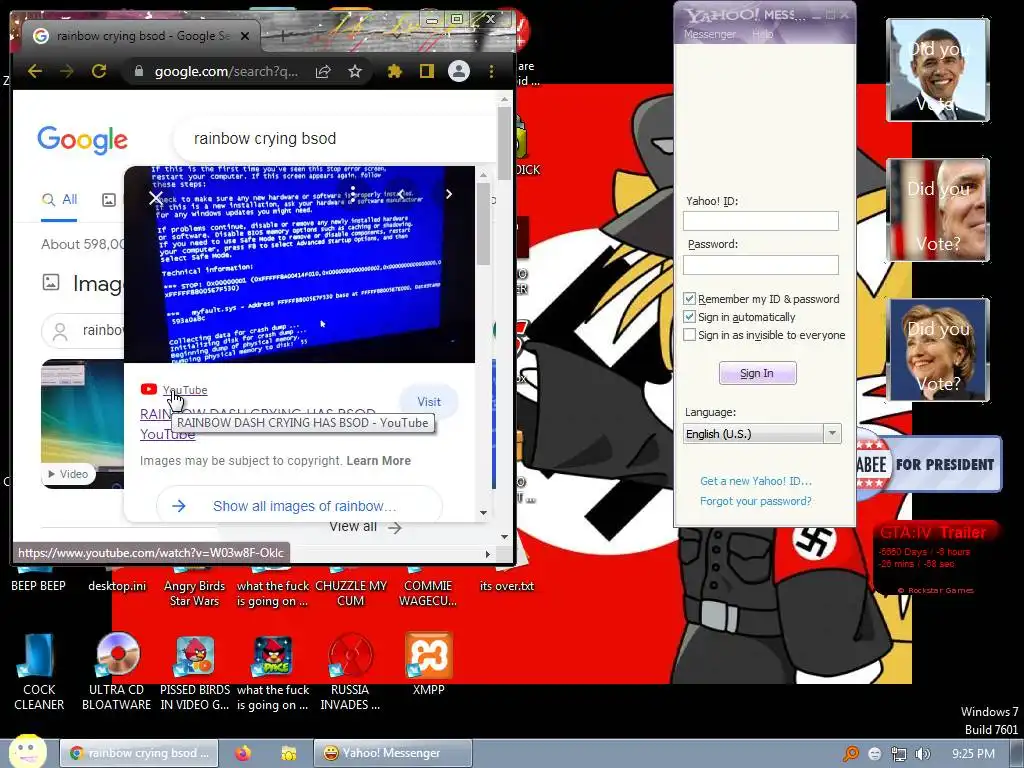Reload the Google search page
This screenshot has width=1024, height=768.
(x=99, y=71)
